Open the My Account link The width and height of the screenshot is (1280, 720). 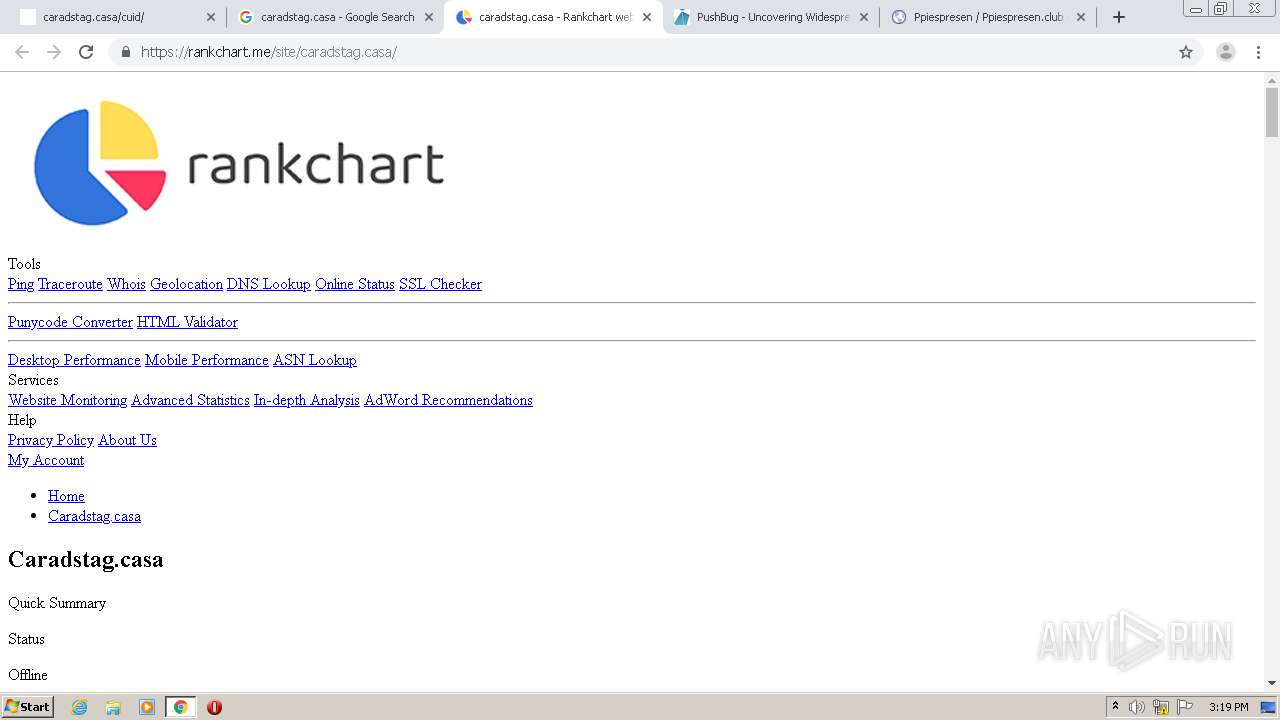coord(46,460)
